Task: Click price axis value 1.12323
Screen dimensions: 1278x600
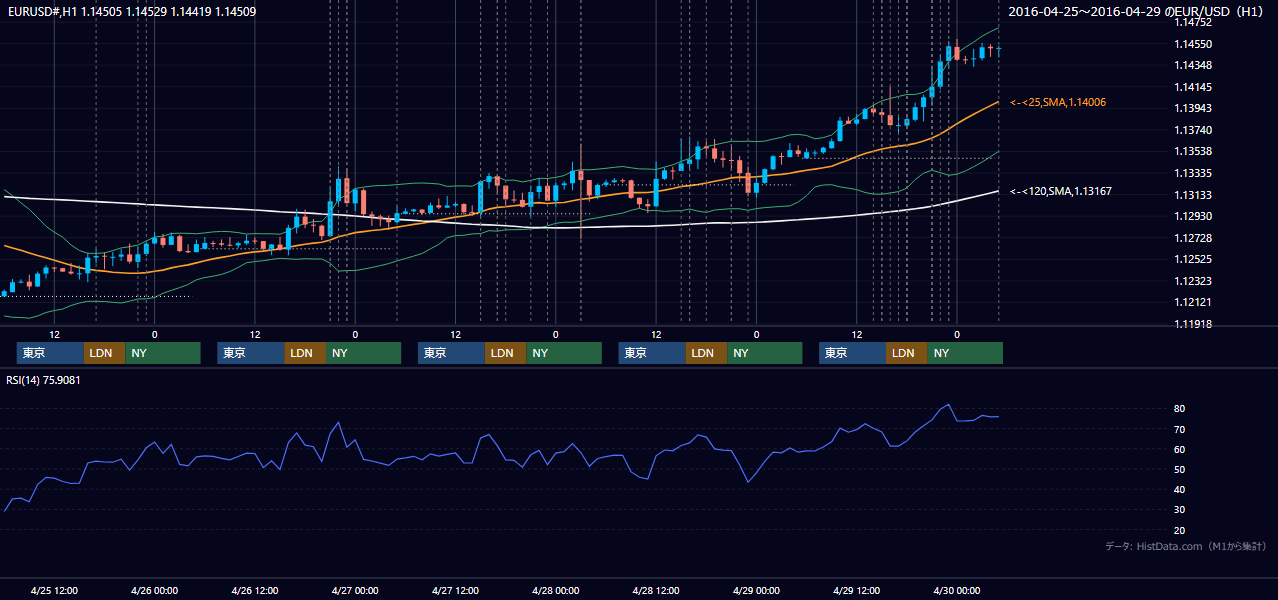Action: point(1193,281)
